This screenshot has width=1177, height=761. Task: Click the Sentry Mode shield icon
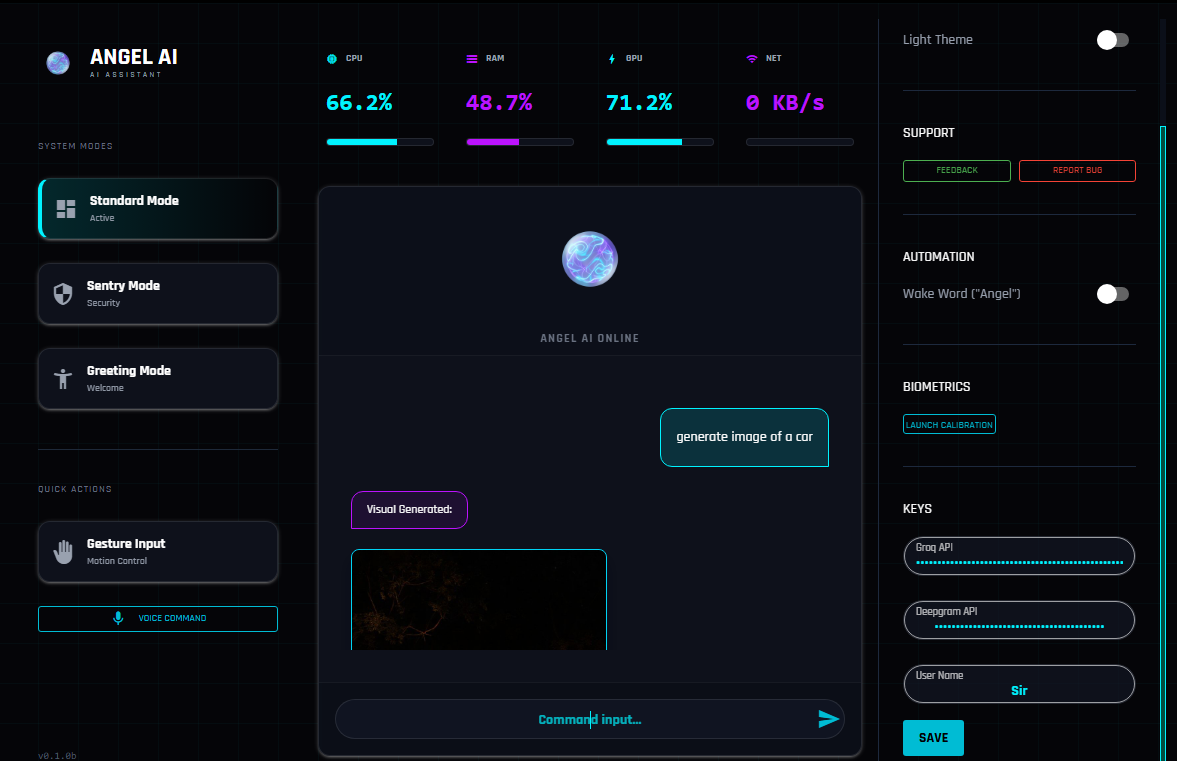(63, 293)
